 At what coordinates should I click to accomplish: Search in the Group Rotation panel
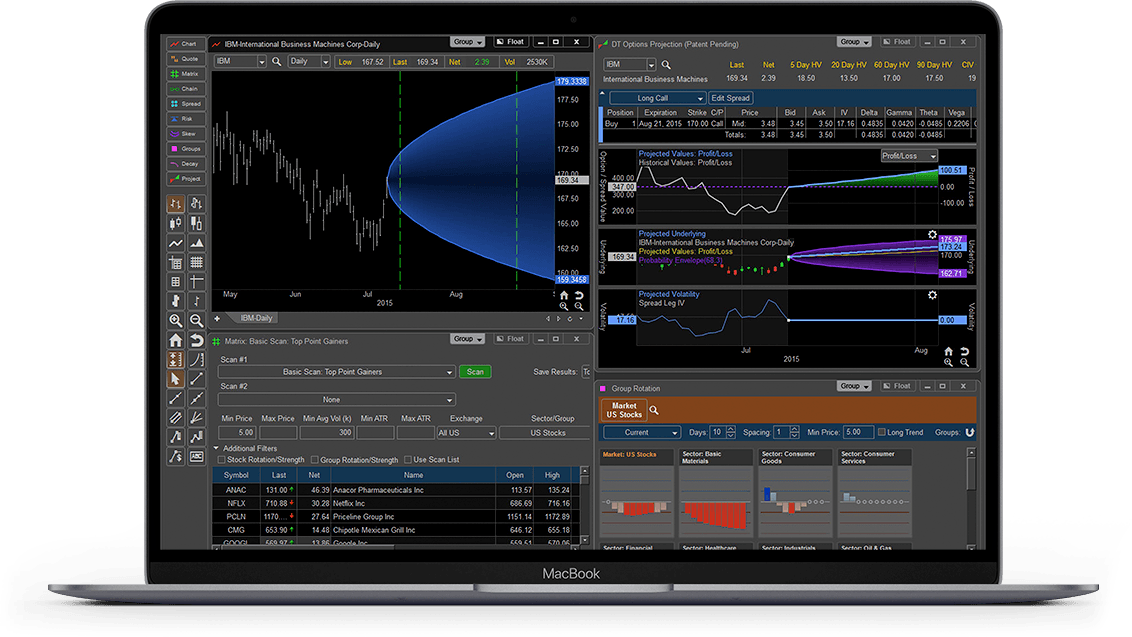[x=654, y=410]
